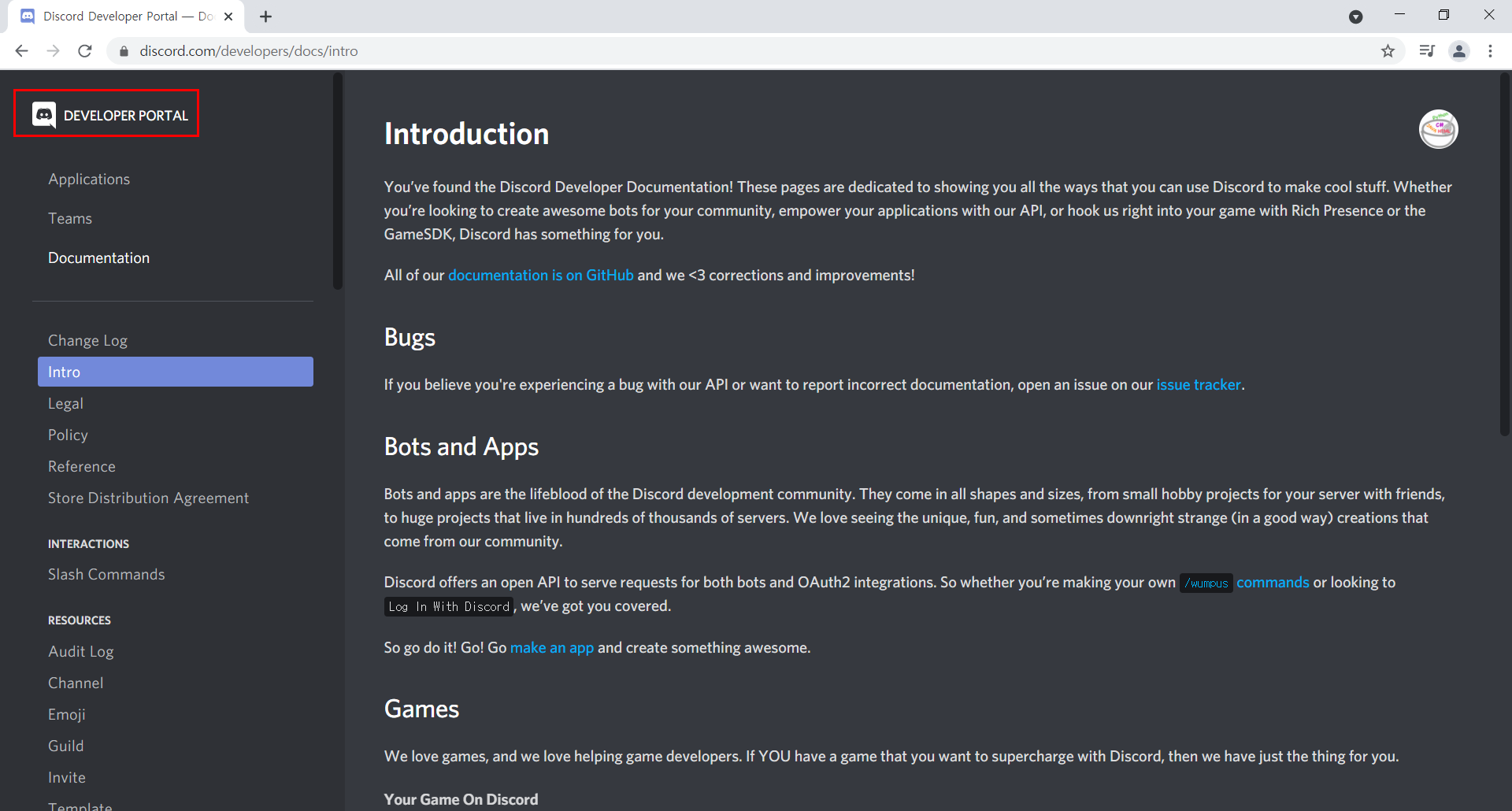Open the user avatar at top right

pyautogui.click(x=1439, y=129)
